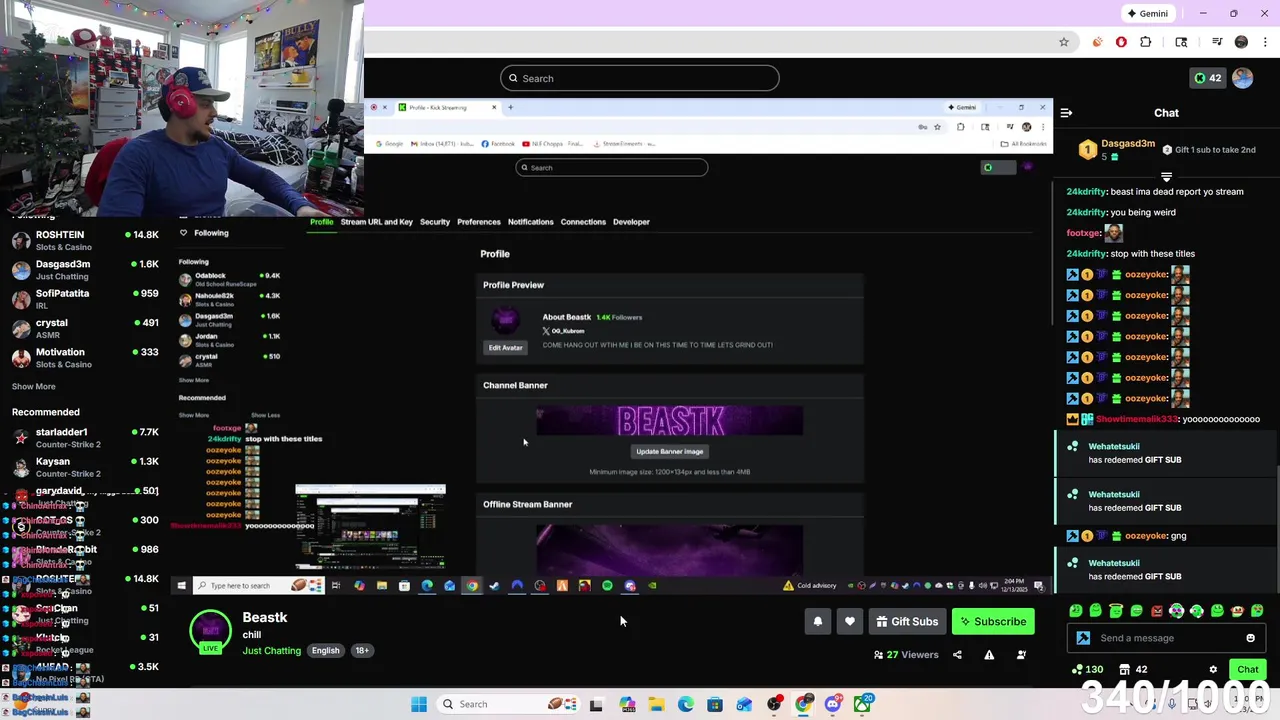Open the Gift Subs option
The width and height of the screenshot is (1280, 720).
click(x=907, y=622)
